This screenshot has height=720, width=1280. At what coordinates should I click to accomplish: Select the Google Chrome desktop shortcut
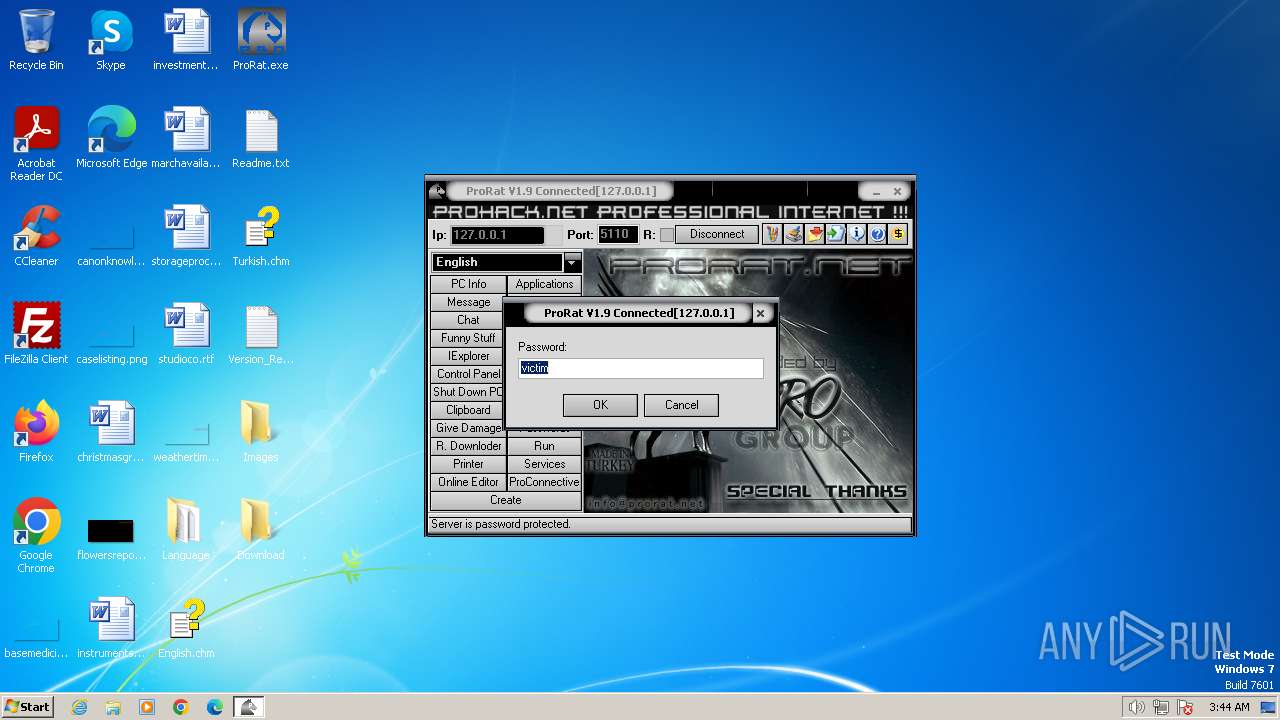click(x=36, y=536)
